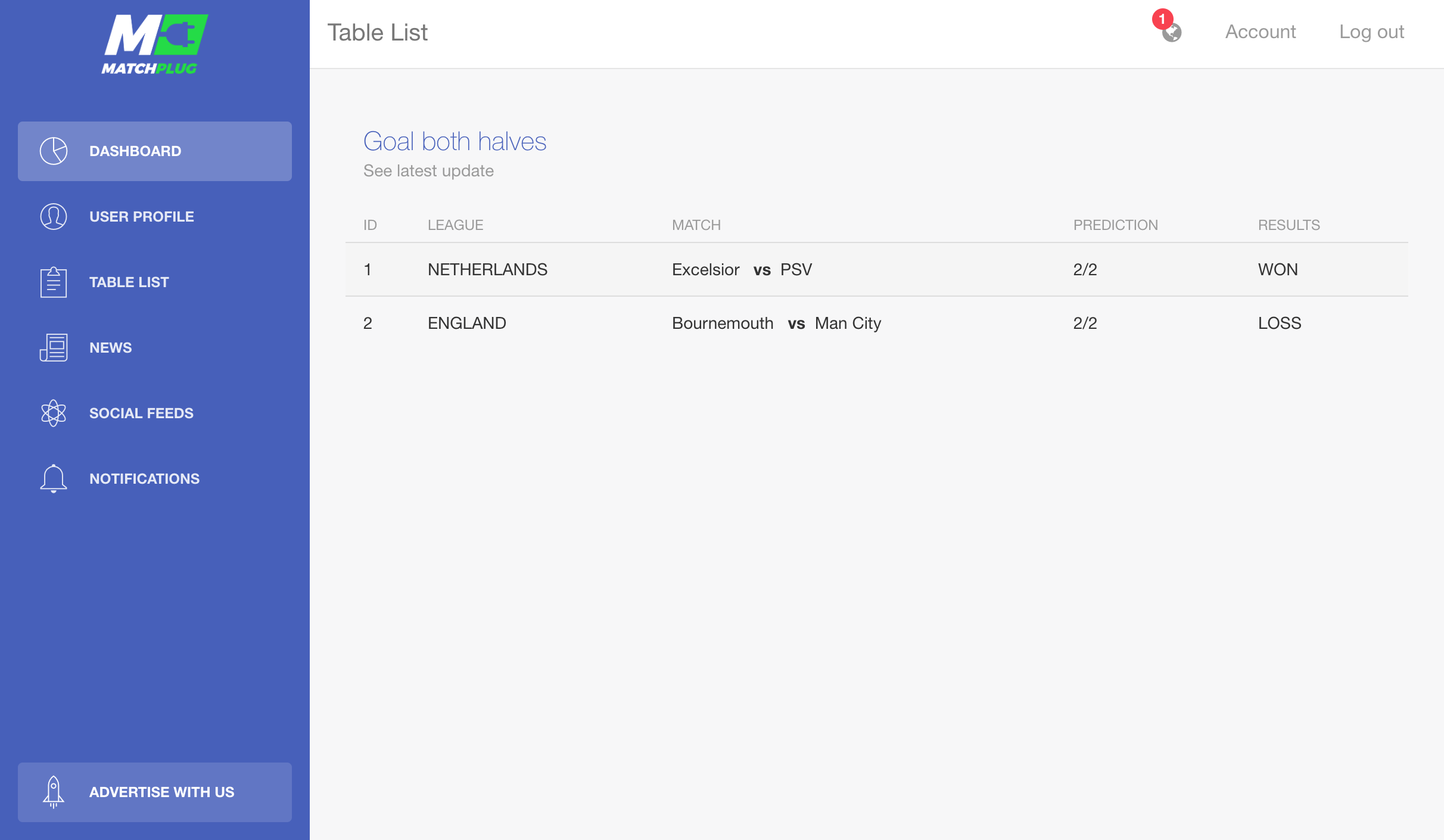Select the NETHERLANDS league cell
This screenshot has width=1444, height=840.
(488, 270)
